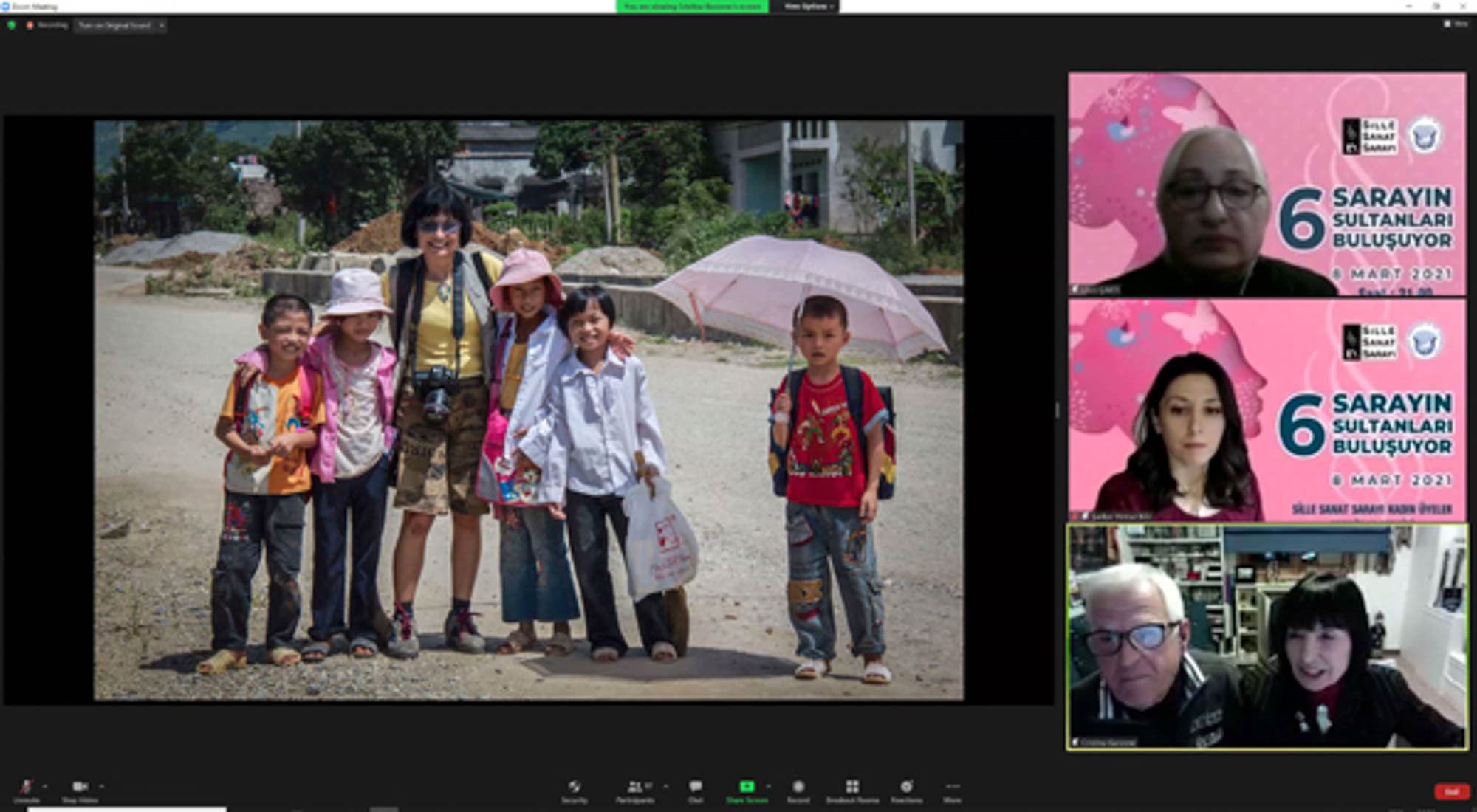The width and height of the screenshot is (1477, 812).
Task: Open the Participants panel
Action: click(x=635, y=788)
